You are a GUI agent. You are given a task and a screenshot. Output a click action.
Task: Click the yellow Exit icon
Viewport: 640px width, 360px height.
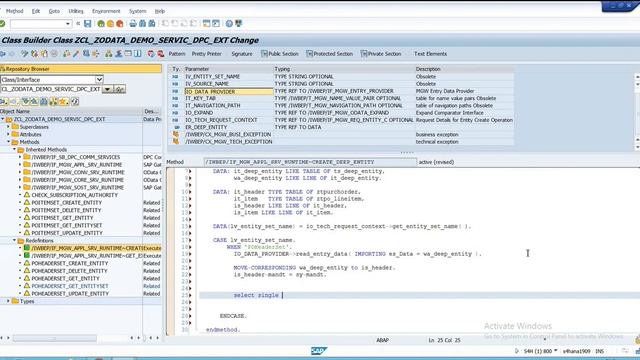click(x=110, y=24)
